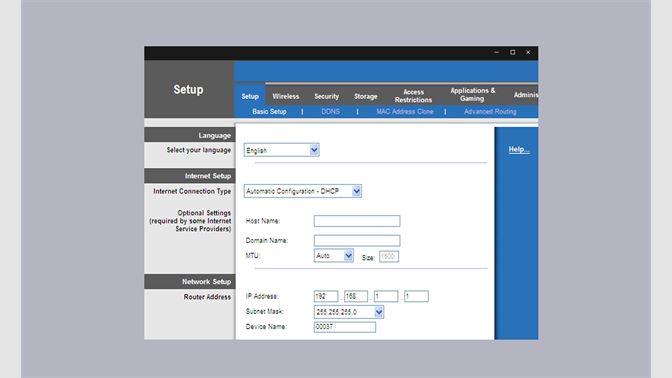Open the Security tab

tap(327, 96)
